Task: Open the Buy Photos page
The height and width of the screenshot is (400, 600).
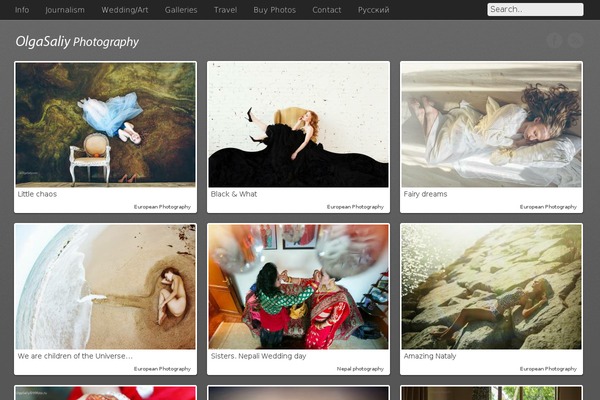Action: (274, 10)
